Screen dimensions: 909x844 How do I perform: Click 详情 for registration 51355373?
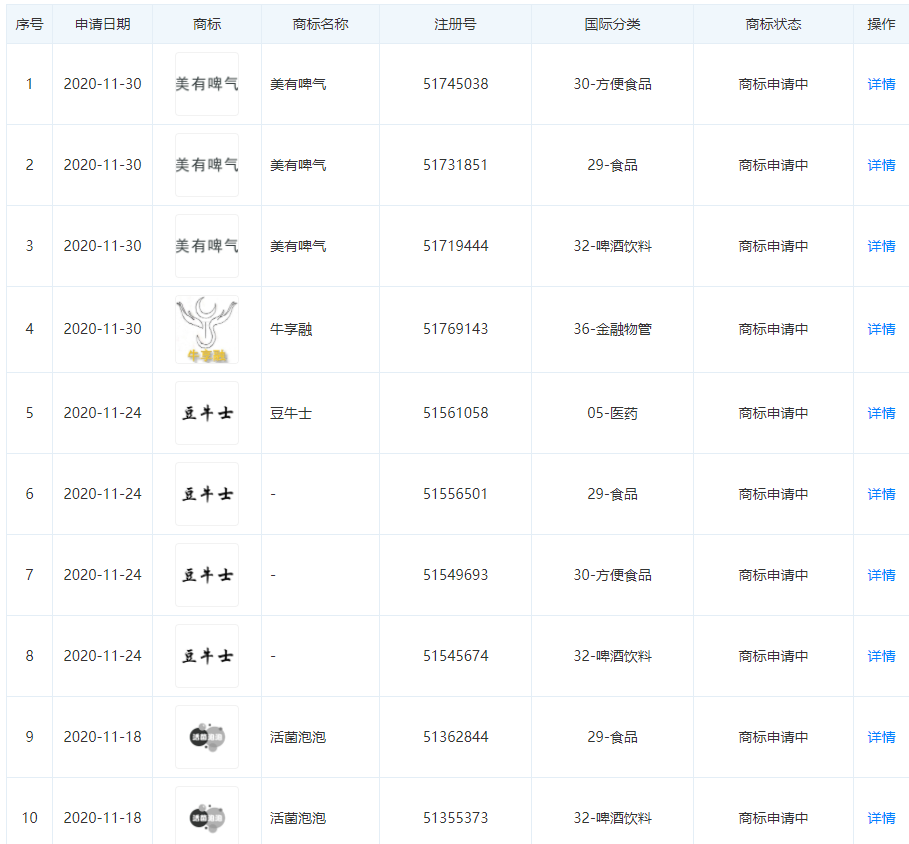click(x=880, y=818)
